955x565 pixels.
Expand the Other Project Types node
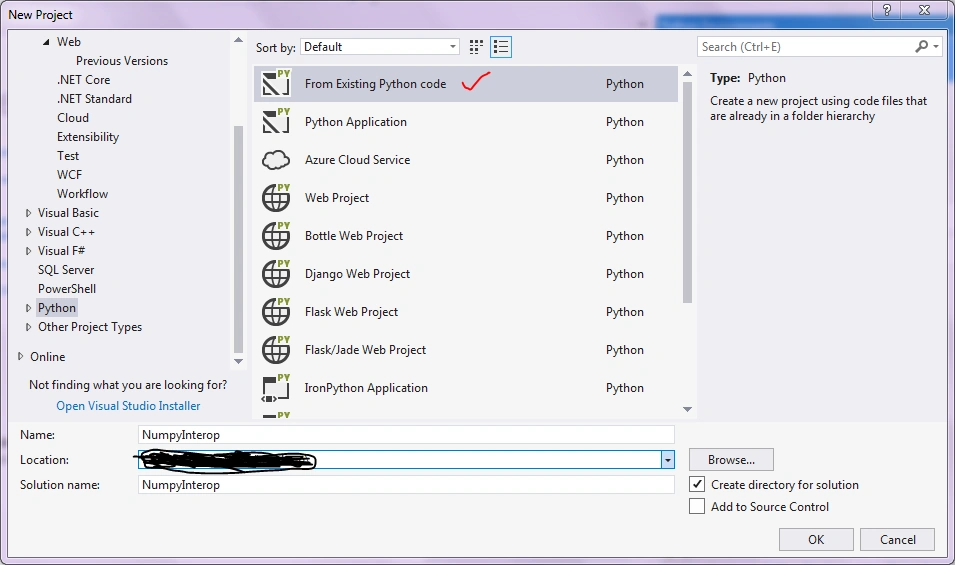pyautogui.click(x=28, y=327)
